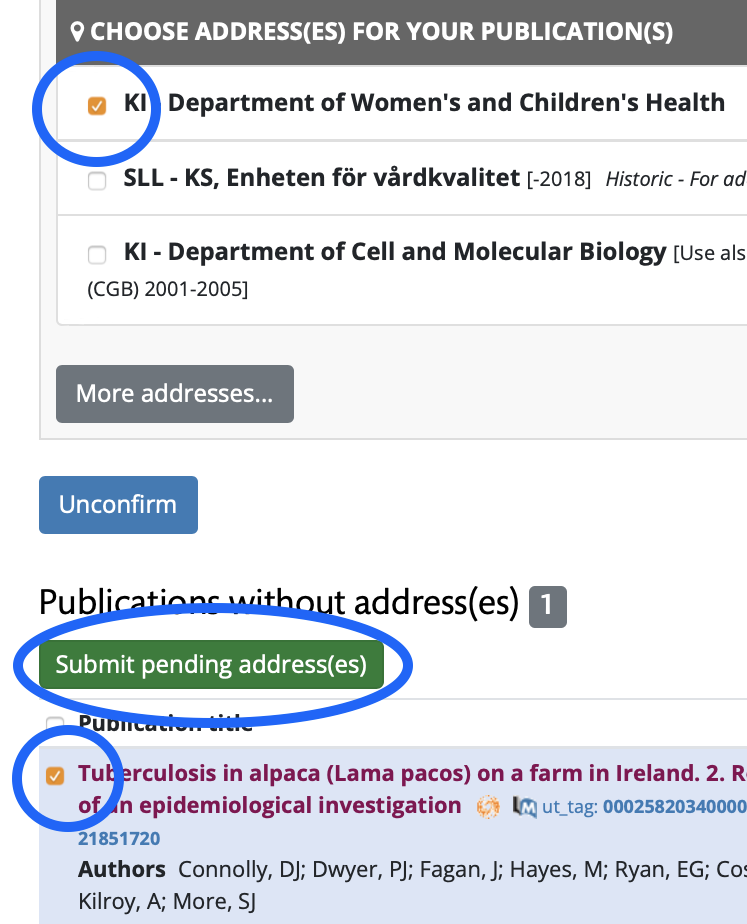Viewport: 747px width, 924px height.
Task: Deselect the Tuberculosis in alpaca publication checkbox
Action: (55, 776)
